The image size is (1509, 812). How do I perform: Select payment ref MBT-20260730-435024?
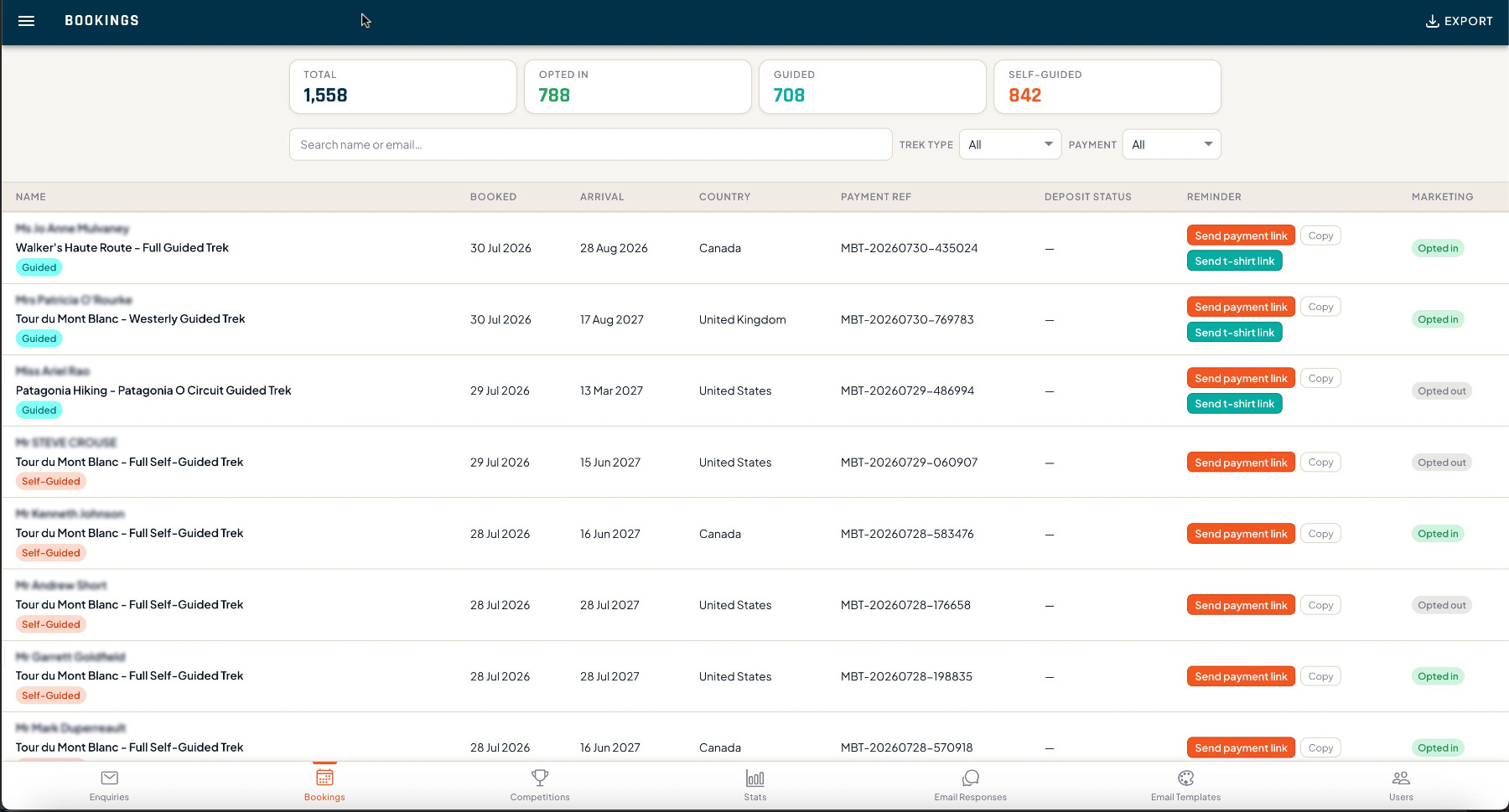[909, 248]
